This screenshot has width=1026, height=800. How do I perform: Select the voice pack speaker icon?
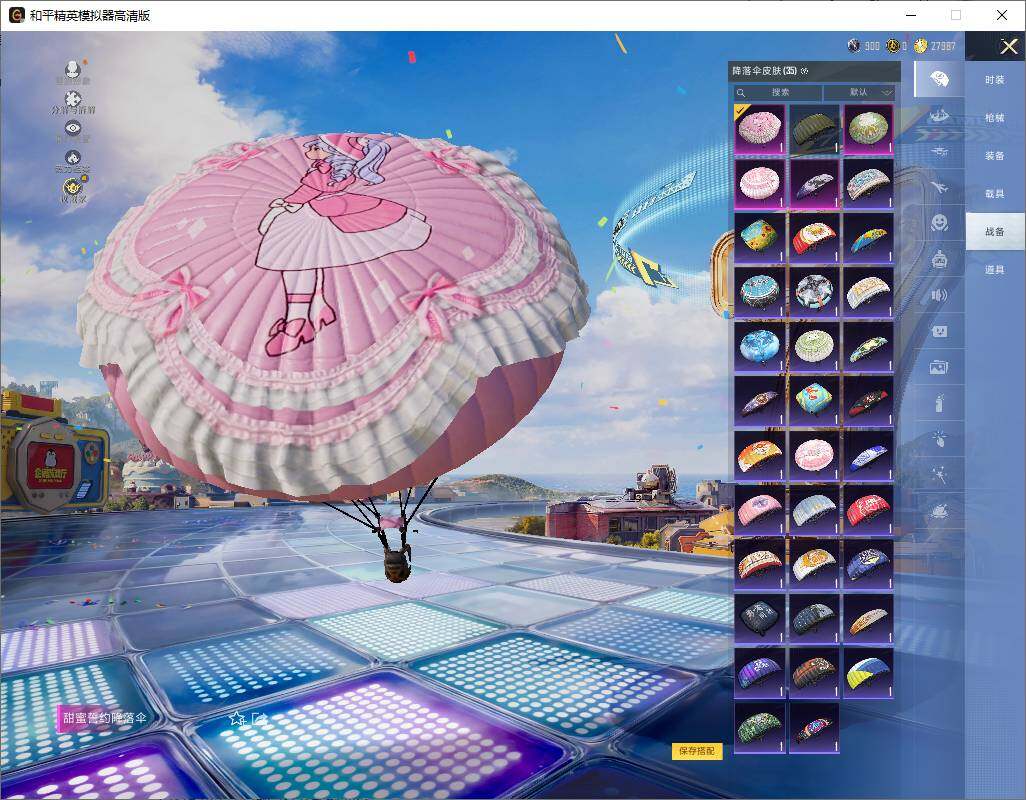(939, 295)
